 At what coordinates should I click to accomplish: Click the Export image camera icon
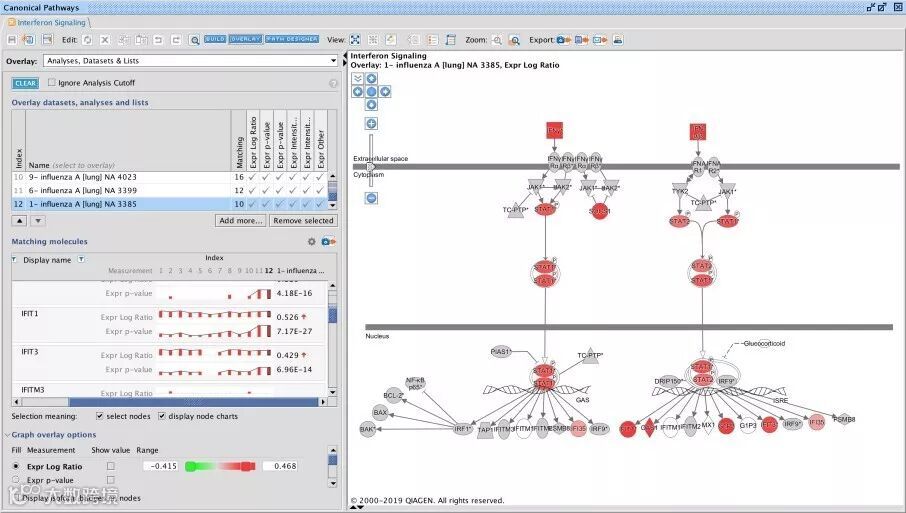[x=564, y=40]
